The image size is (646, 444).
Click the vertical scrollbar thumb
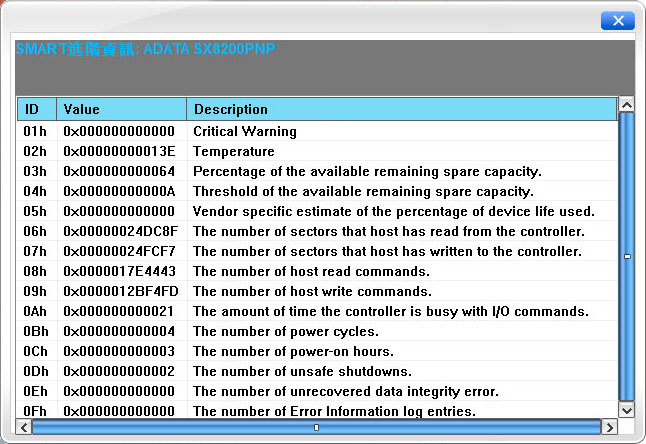(x=627, y=257)
